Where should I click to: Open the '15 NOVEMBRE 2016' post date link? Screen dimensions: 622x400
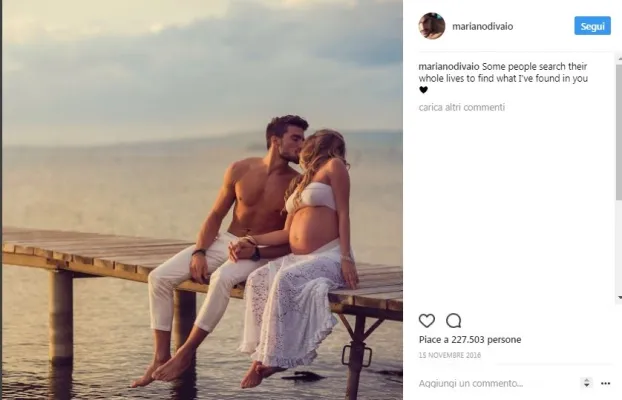click(x=448, y=356)
